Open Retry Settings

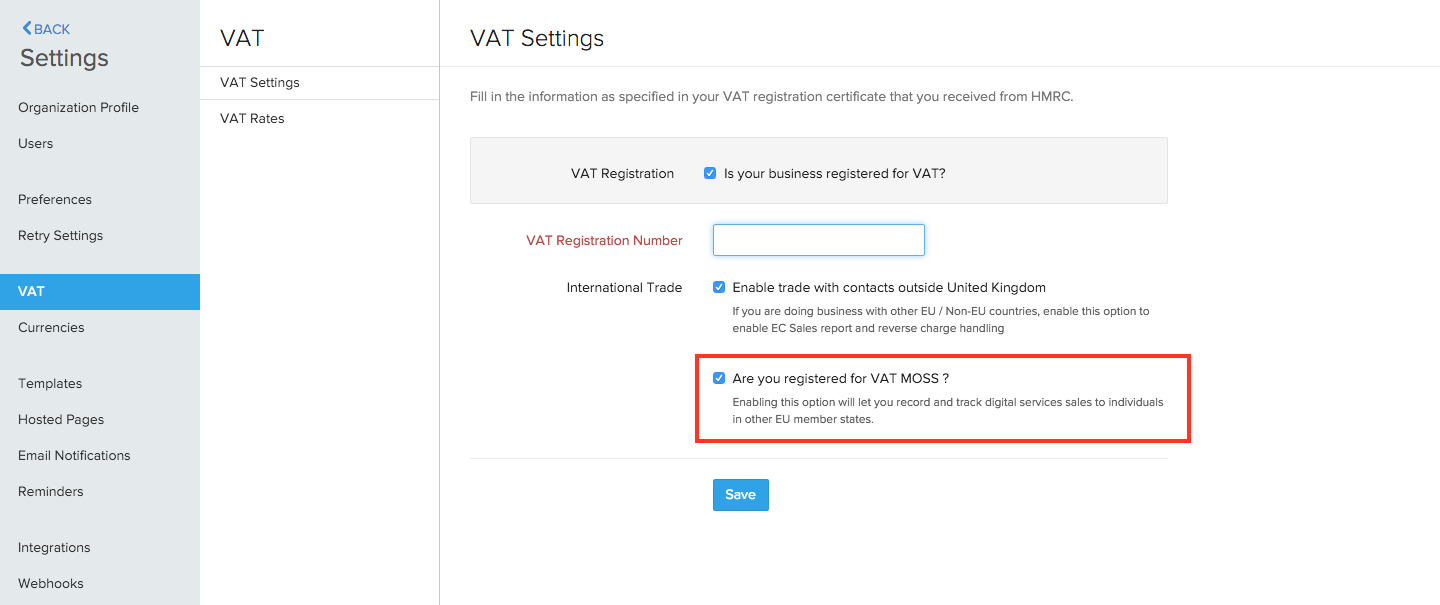pyautogui.click(x=61, y=235)
